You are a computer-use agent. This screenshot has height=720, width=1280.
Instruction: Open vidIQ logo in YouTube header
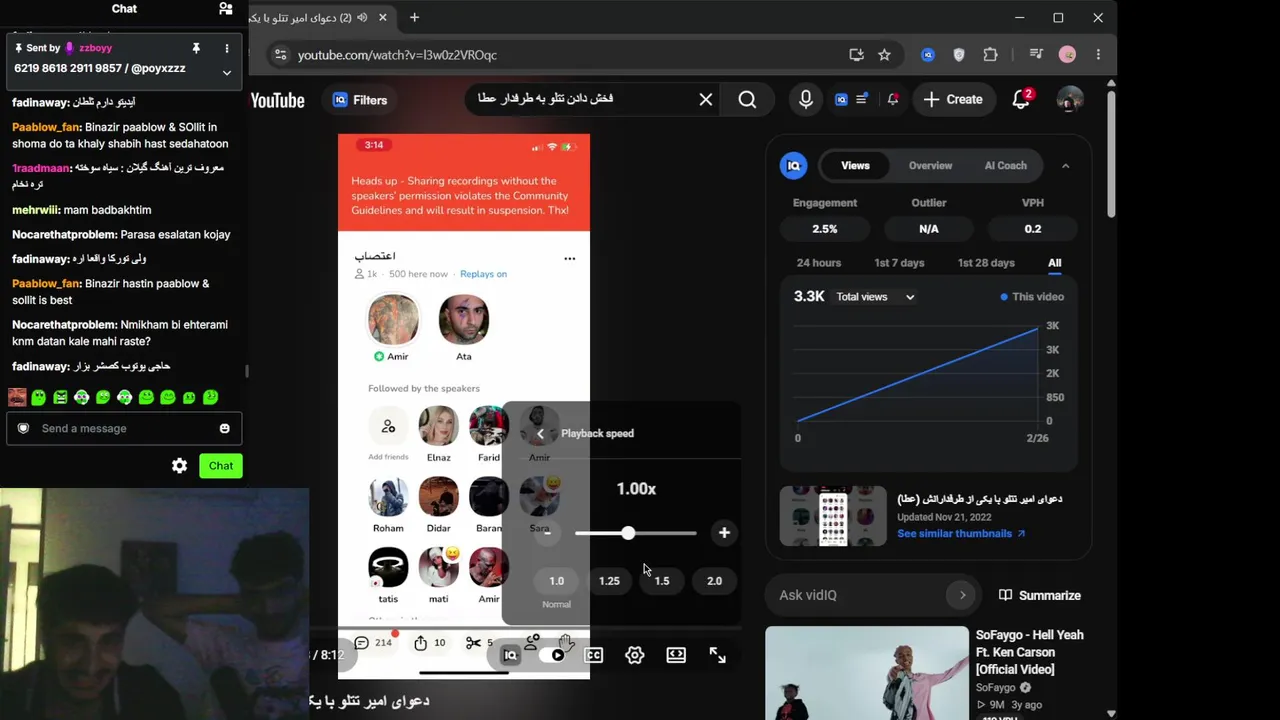click(841, 99)
